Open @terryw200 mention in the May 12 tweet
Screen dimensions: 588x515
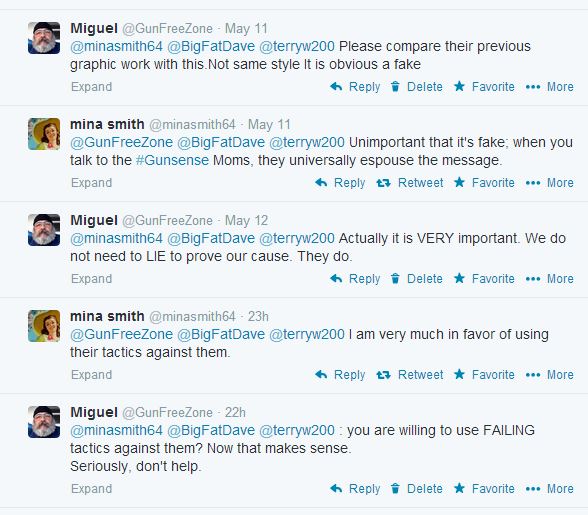tap(297, 239)
